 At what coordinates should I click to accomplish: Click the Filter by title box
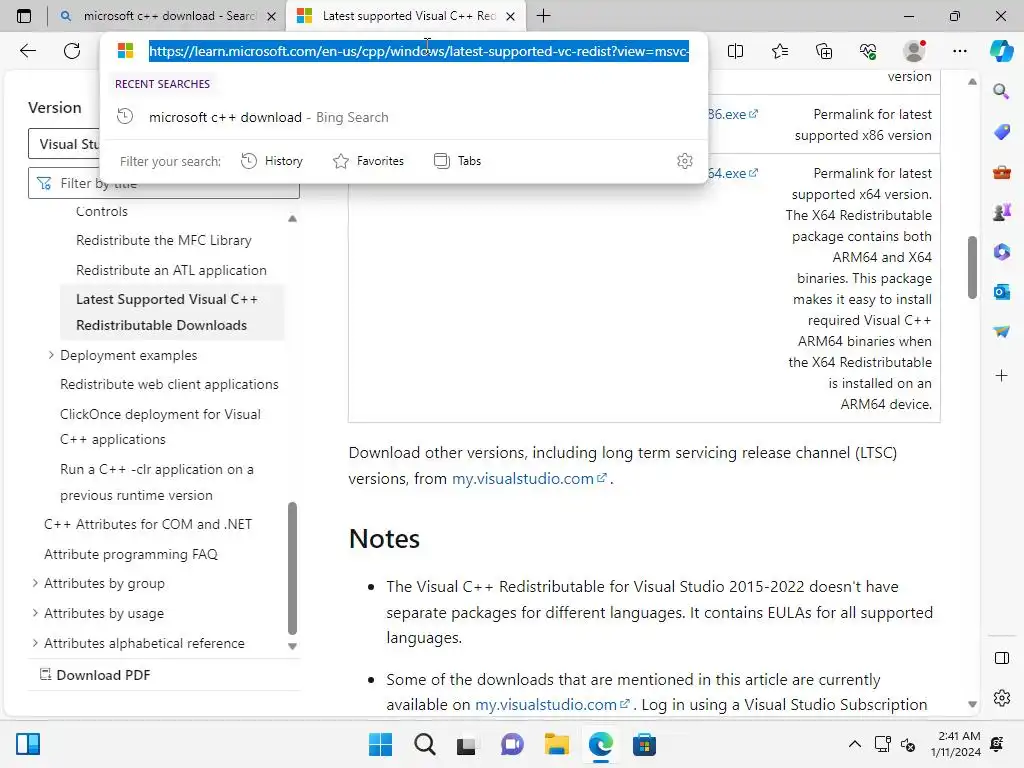pos(164,184)
